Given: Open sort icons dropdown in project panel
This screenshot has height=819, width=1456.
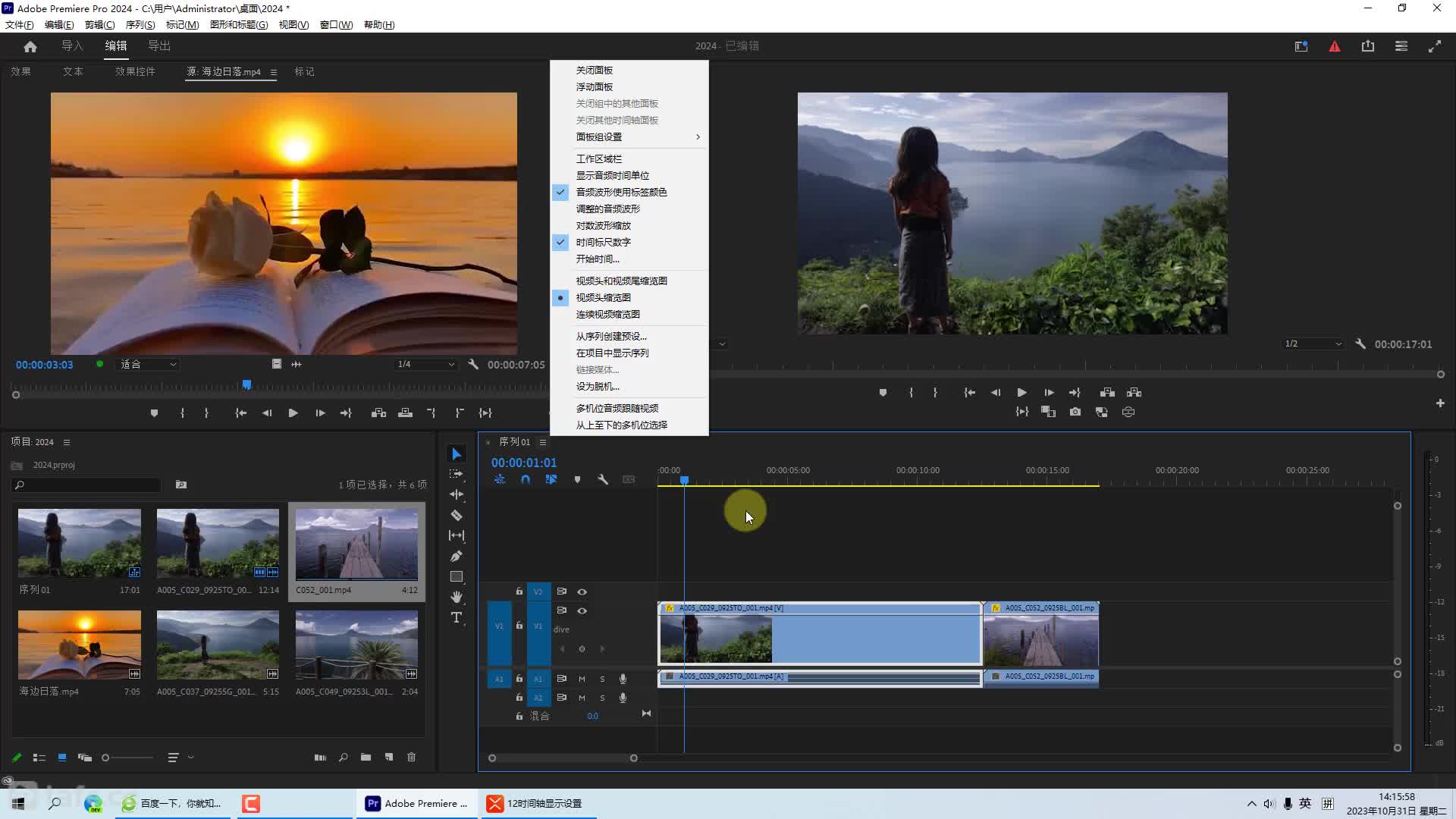Looking at the screenshot, I should point(180,757).
